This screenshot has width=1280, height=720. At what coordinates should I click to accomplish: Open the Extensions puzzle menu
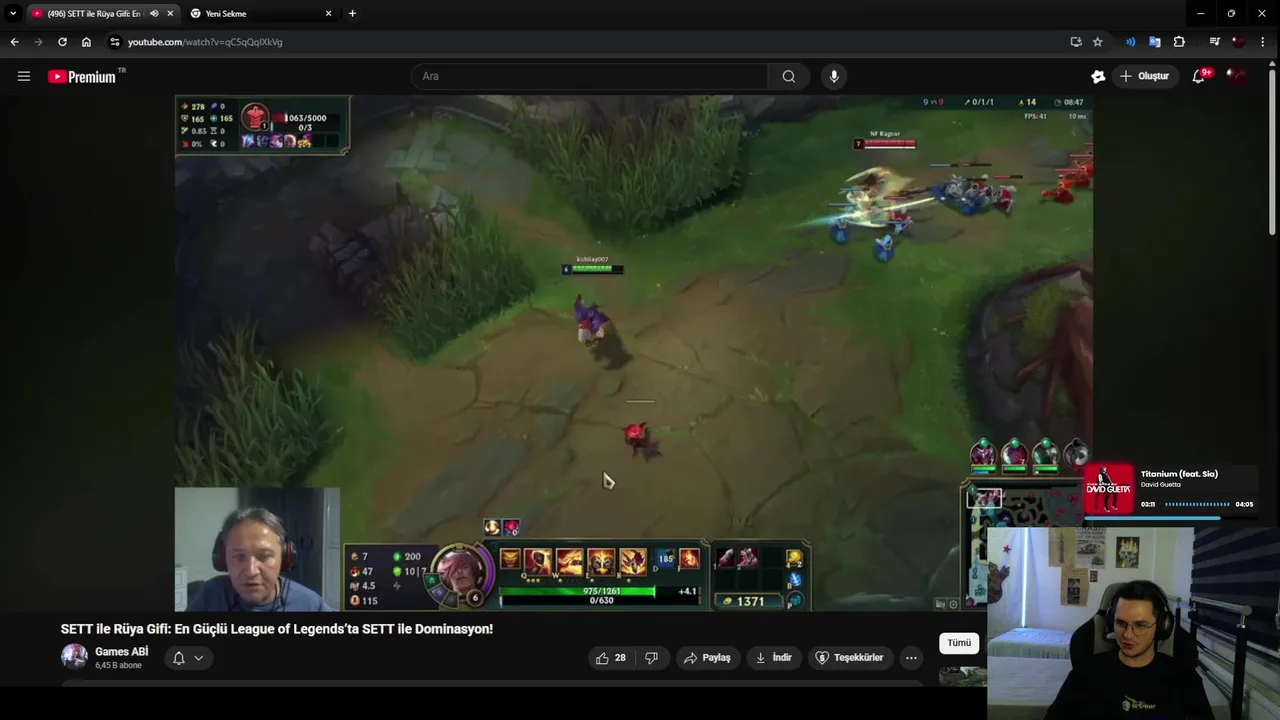click(1179, 42)
